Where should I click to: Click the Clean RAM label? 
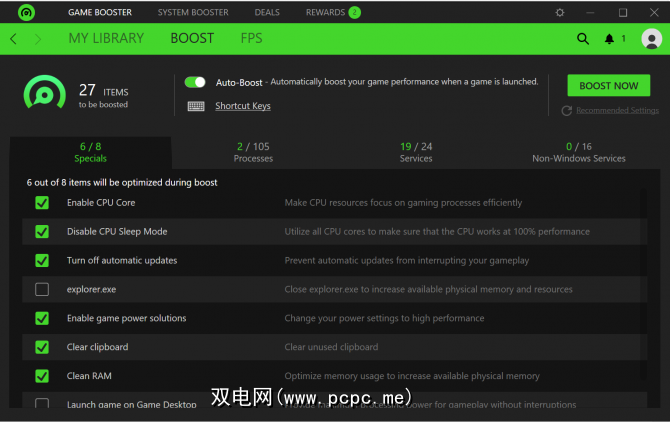pyautogui.click(x=89, y=376)
